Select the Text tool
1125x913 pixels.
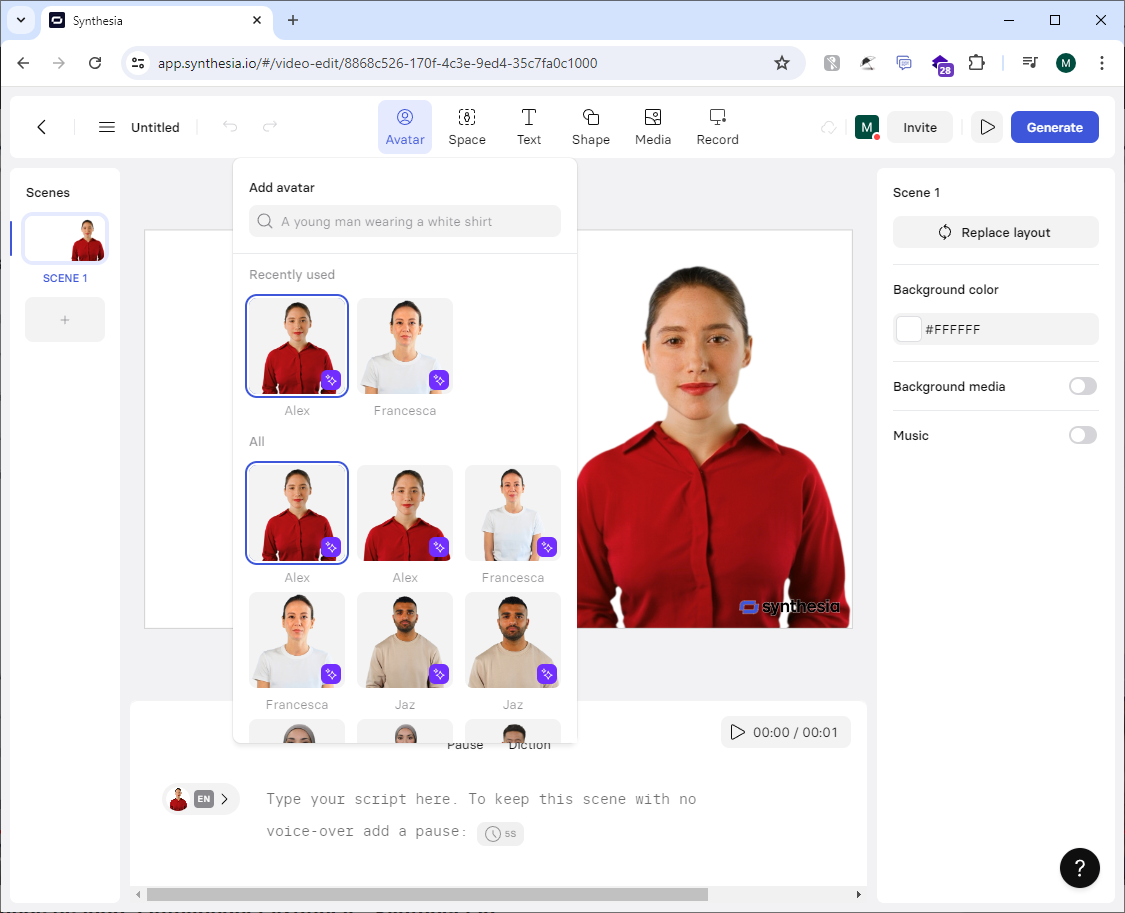[x=529, y=127]
